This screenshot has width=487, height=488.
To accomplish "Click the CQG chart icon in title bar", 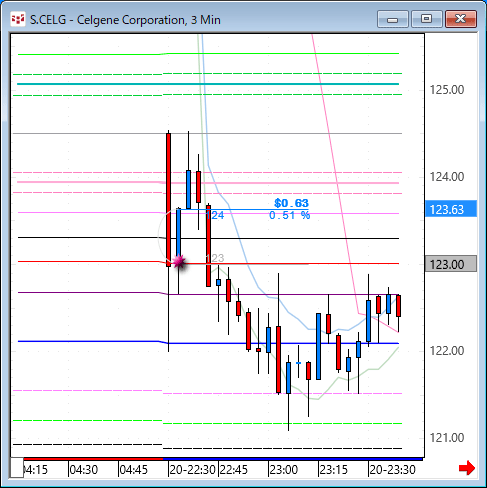I will 18,19.
